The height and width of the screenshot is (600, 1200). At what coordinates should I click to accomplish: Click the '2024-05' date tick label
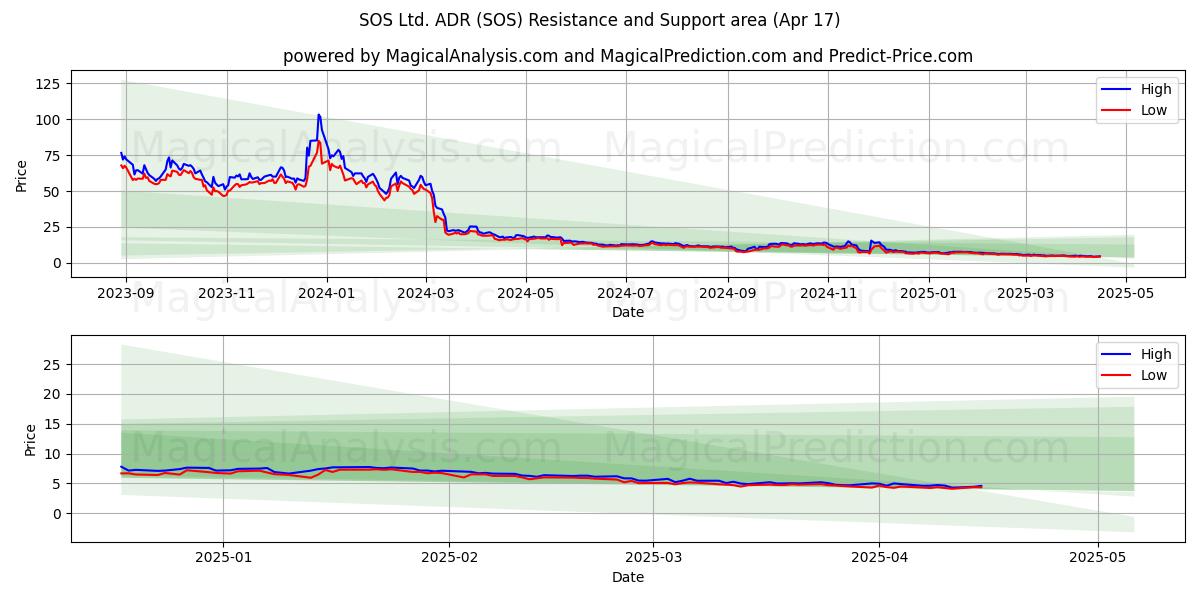[x=525, y=293]
